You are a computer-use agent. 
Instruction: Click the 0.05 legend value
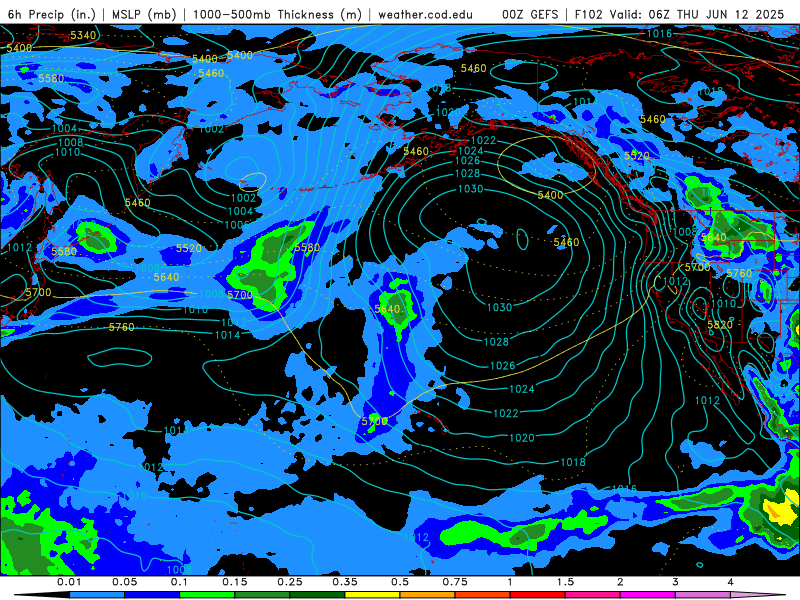pos(124,582)
